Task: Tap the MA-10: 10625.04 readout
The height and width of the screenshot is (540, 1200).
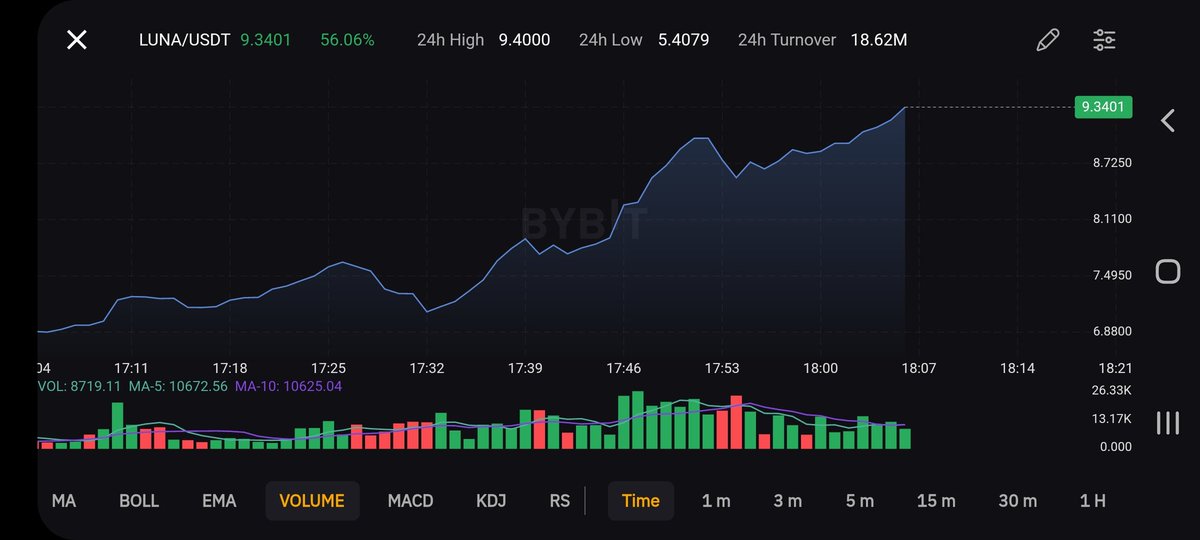Action: pyautogui.click(x=289, y=386)
